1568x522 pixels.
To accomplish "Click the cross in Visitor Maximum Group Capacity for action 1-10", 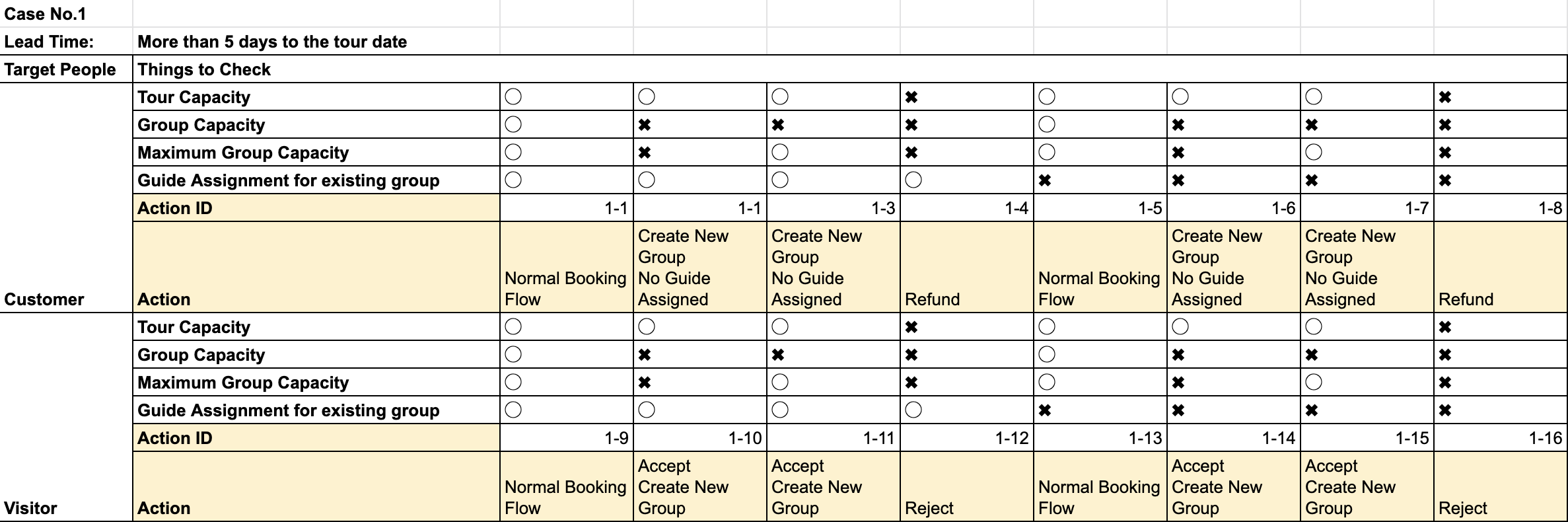I will click(x=645, y=383).
